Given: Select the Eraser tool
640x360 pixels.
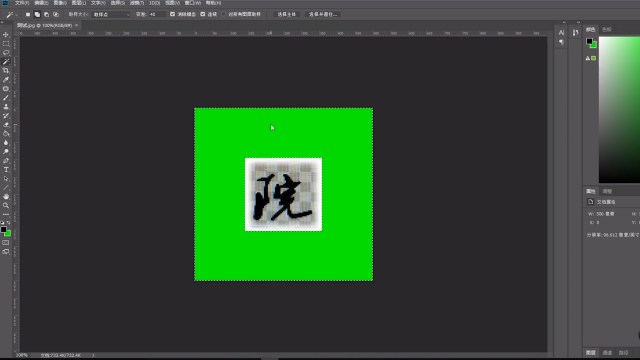Looking at the screenshot, I should [6, 124].
